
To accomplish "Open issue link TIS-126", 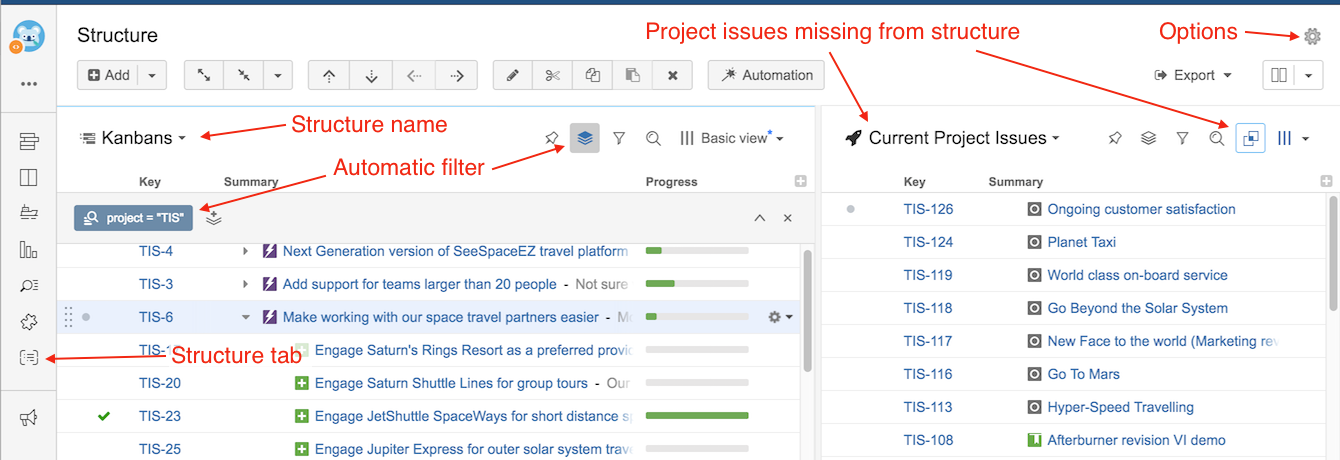I will [928, 209].
